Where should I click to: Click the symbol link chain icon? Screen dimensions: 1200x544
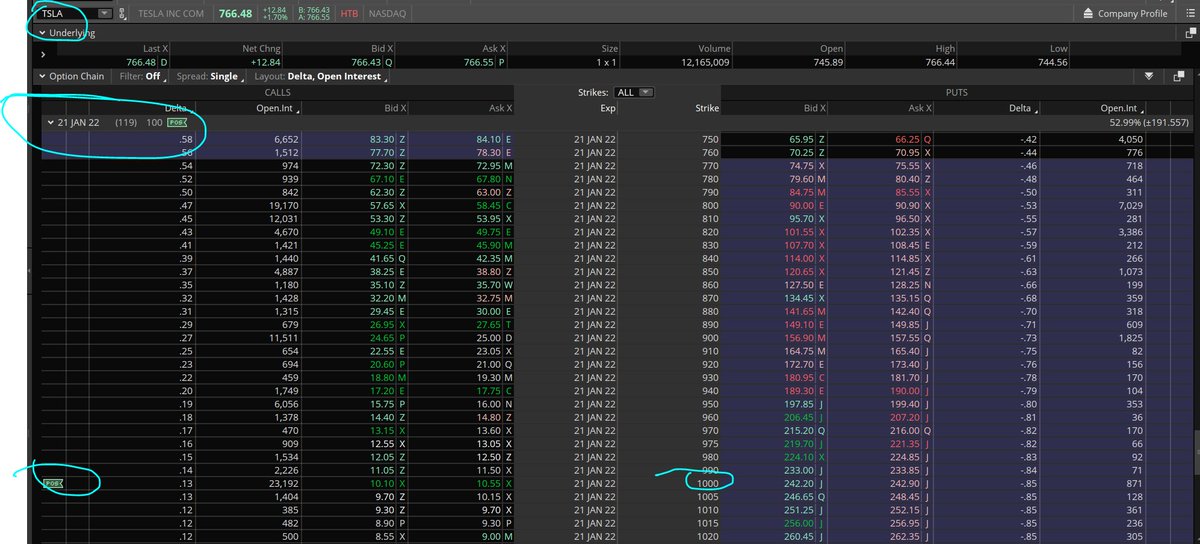coord(123,14)
